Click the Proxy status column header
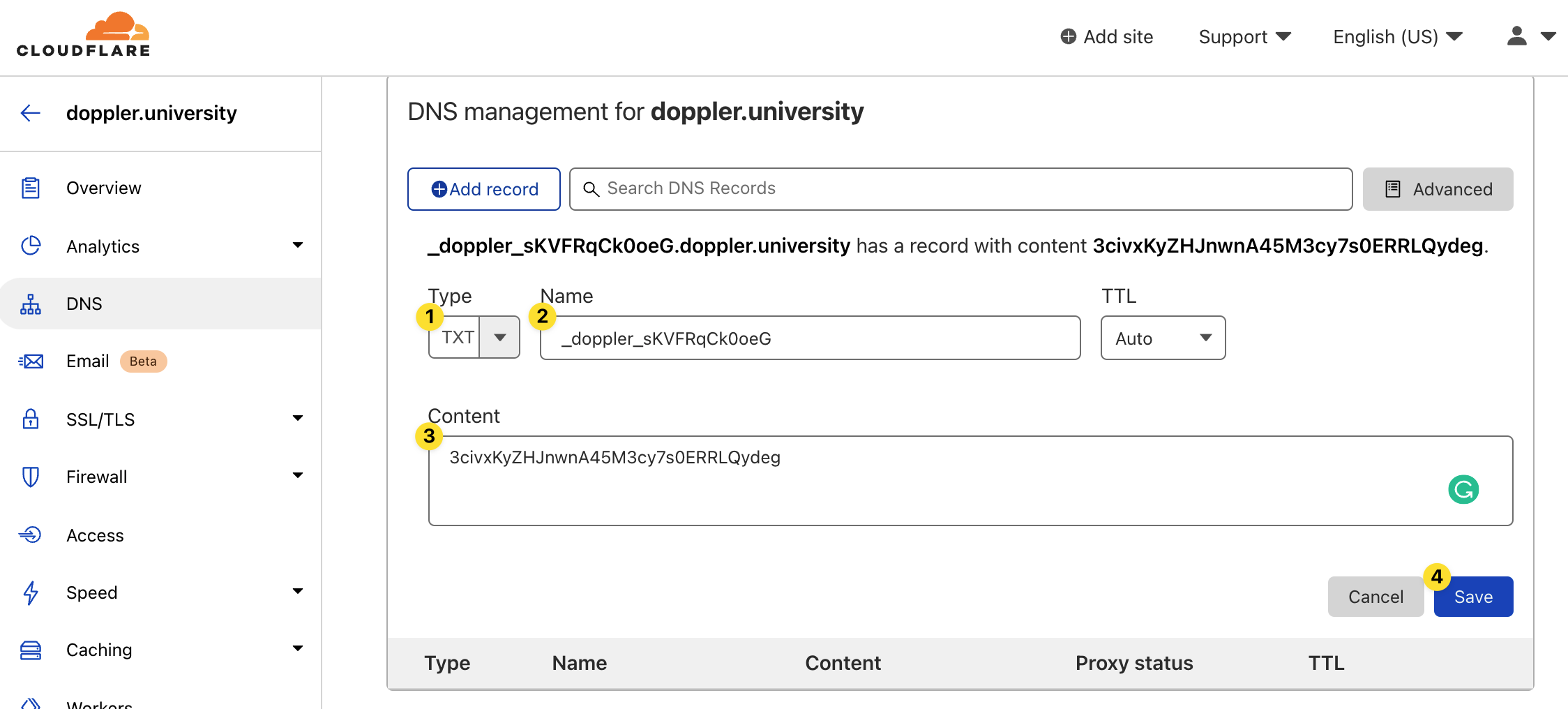 tap(1134, 663)
